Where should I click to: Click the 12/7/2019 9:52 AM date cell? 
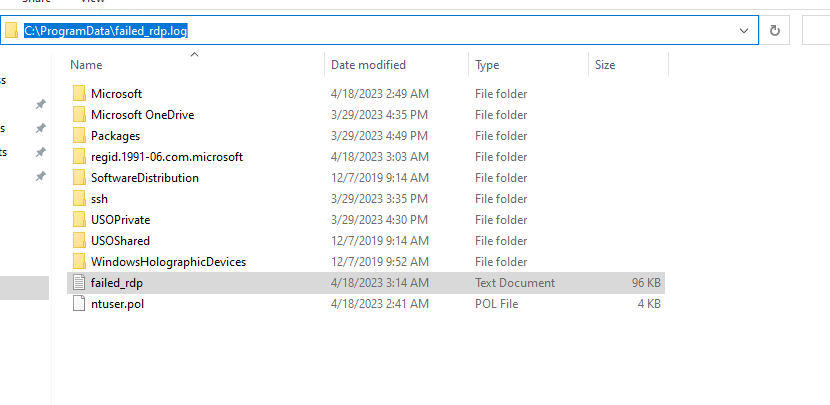tap(380, 262)
